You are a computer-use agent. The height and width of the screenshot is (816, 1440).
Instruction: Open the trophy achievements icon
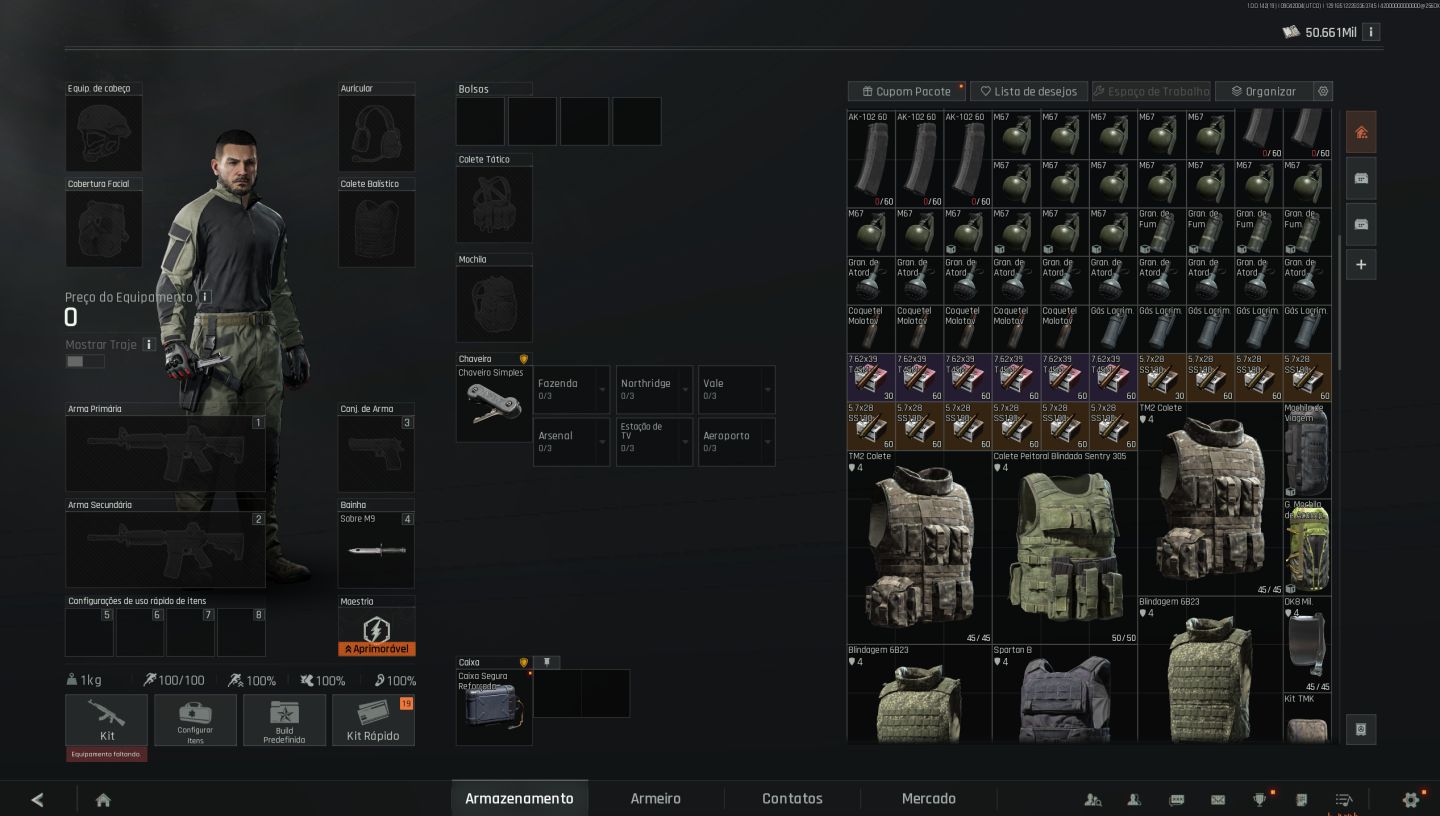point(1260,799)
